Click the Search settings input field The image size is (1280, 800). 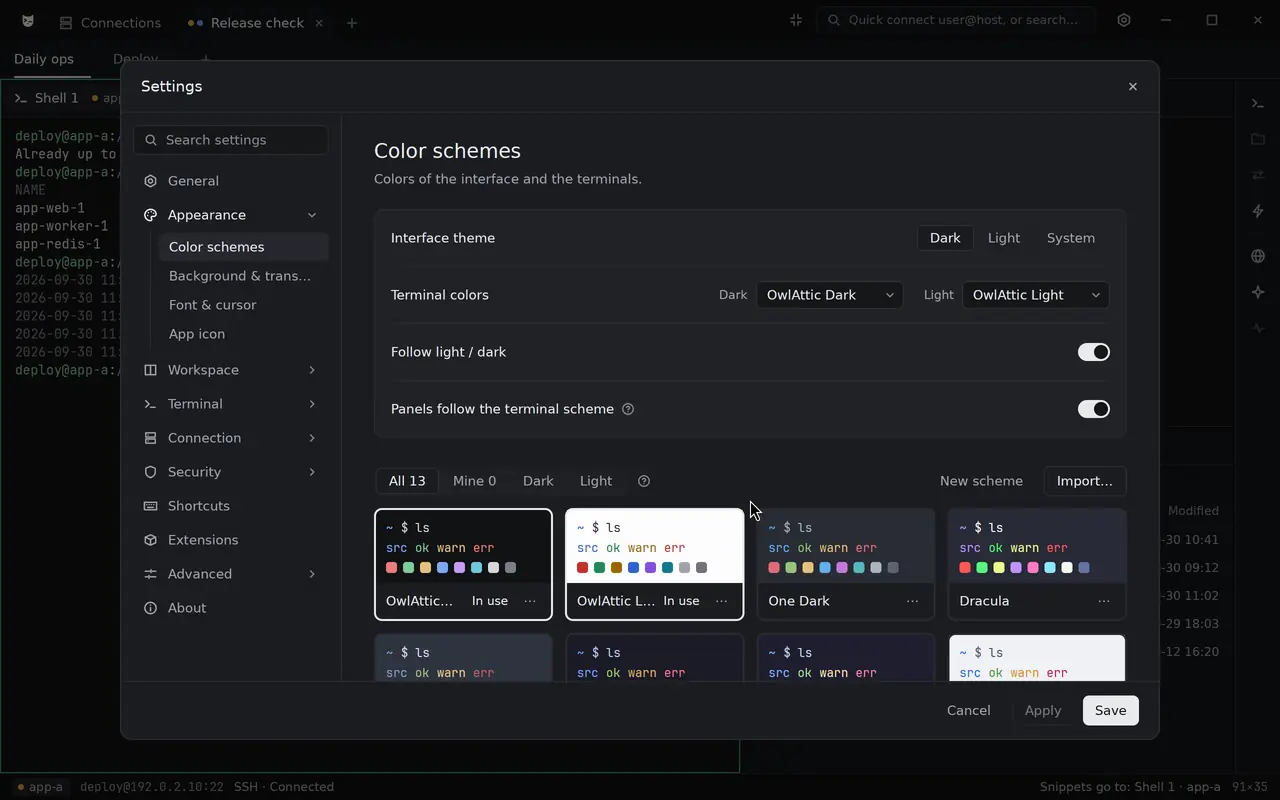tap(231, 140)
